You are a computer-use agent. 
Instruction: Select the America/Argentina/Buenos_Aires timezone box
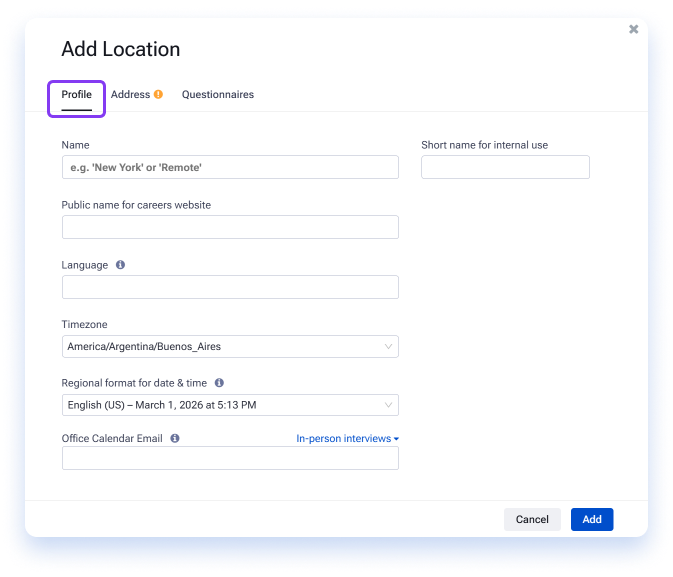point(230,346)
